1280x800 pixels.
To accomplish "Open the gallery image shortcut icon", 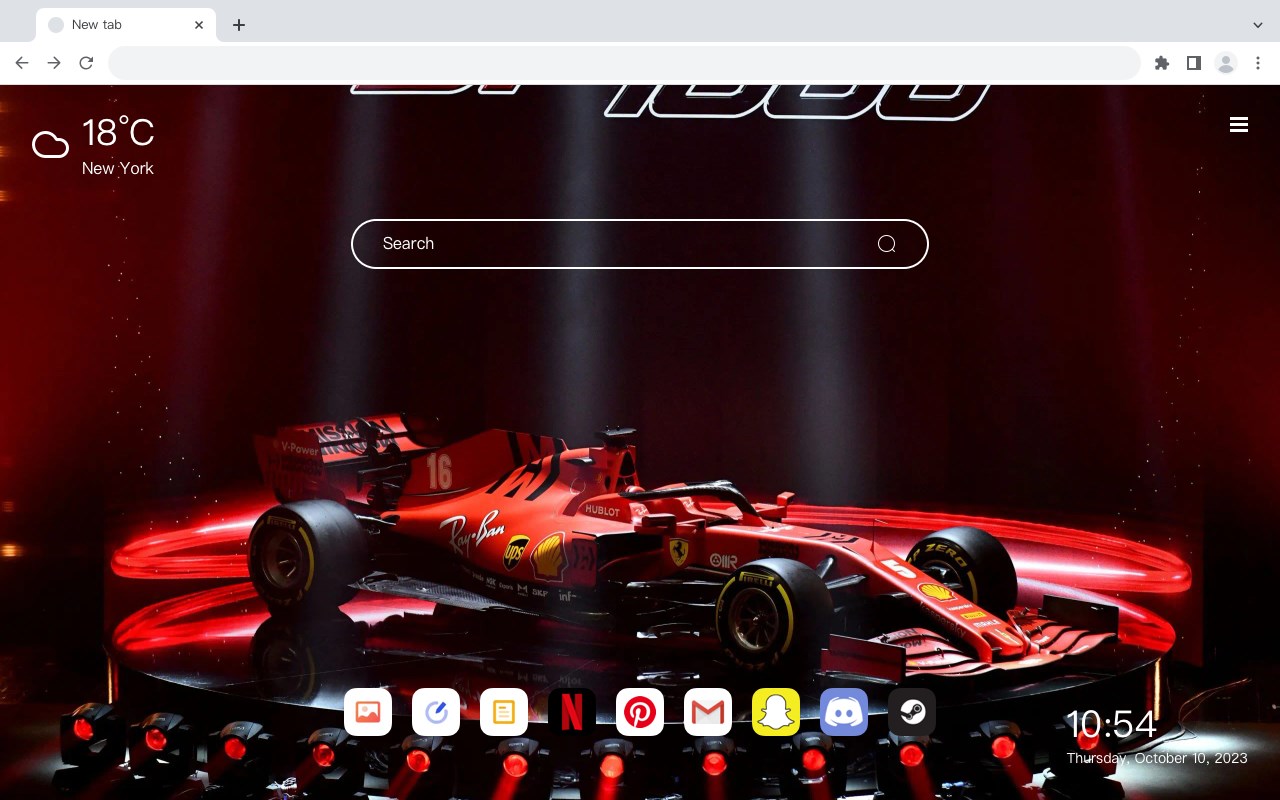I will tap(368, 712).
